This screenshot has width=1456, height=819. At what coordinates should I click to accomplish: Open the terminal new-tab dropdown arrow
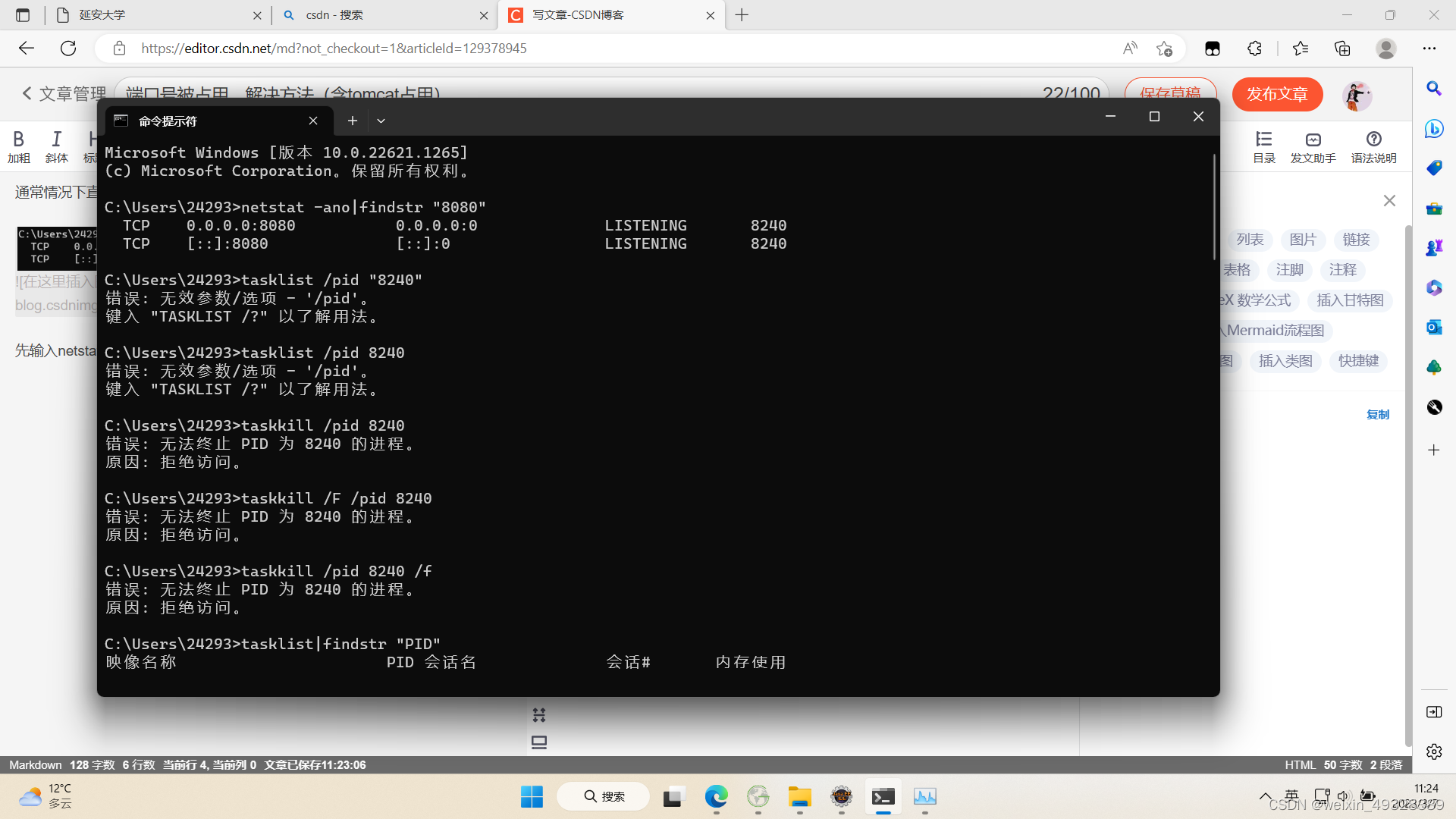tap(381, 121)
